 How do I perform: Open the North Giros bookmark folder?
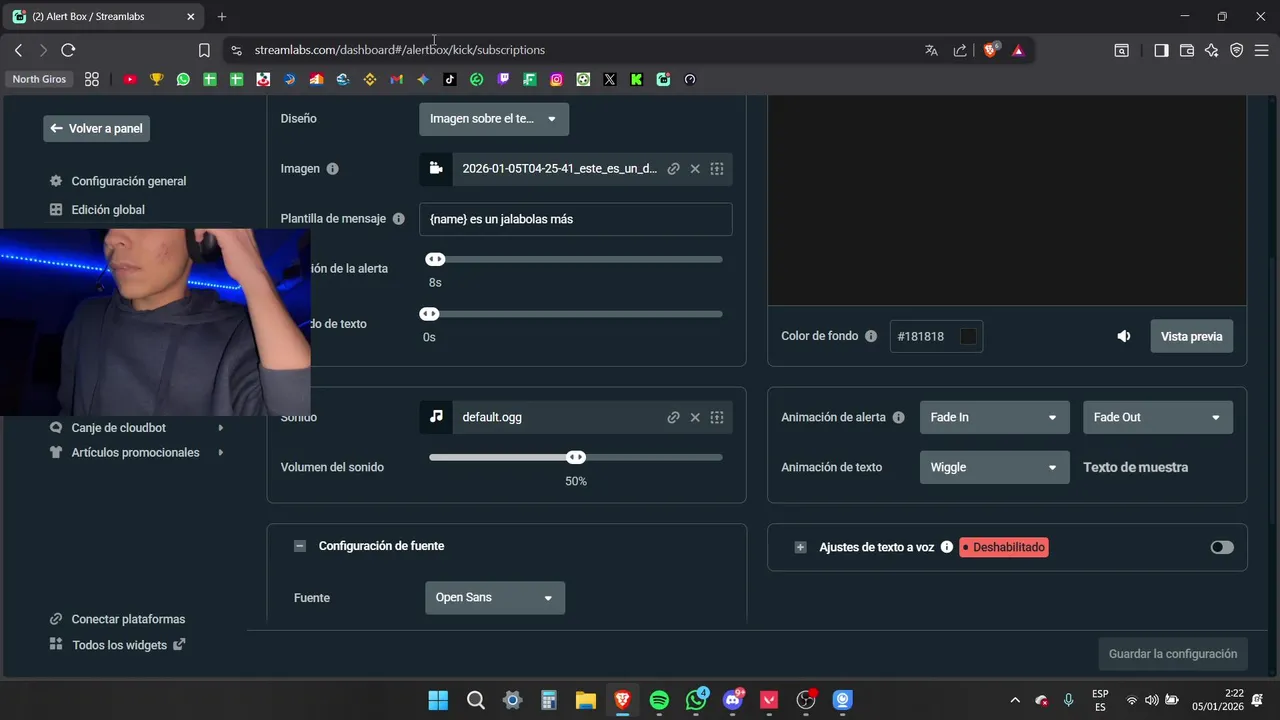tap(39, 79)
